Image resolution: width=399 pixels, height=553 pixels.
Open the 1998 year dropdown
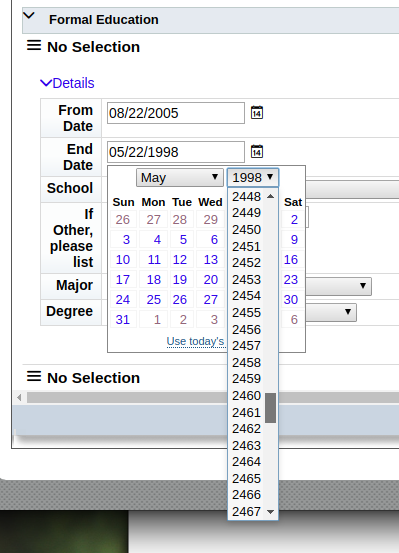(x=253, y=177)
